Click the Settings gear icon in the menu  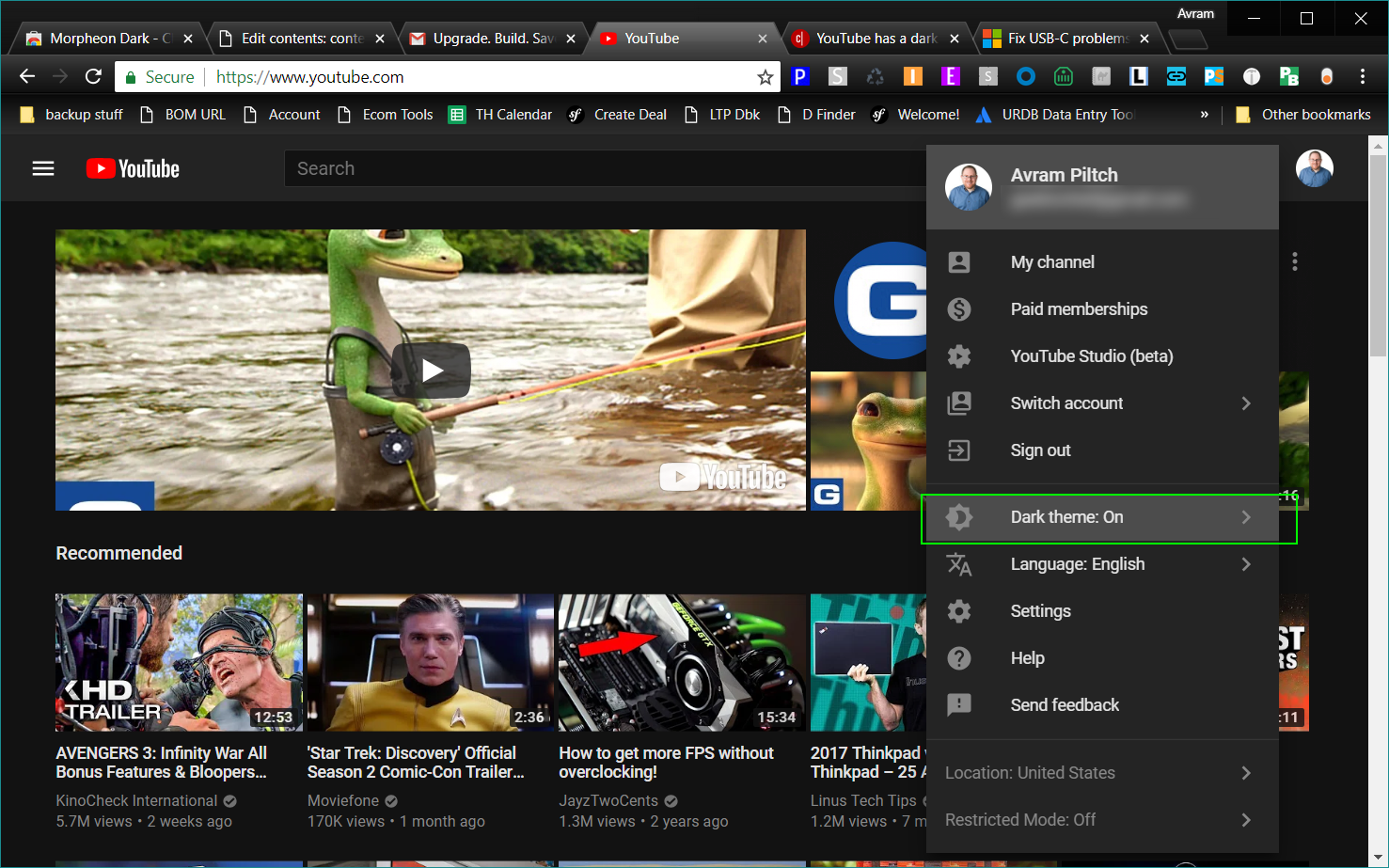pos(959,611)
